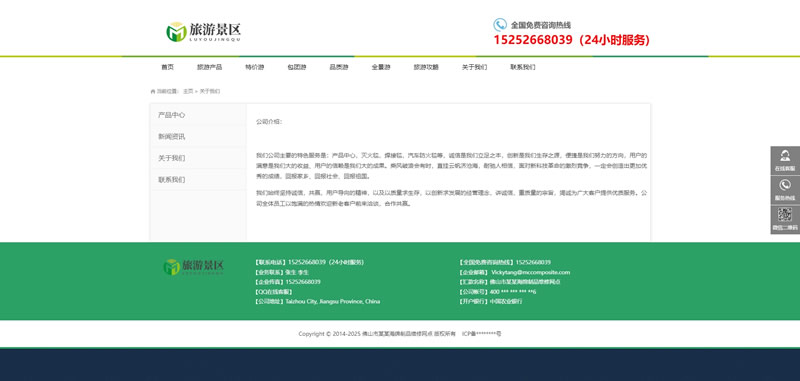Click the QQ在线客服 footer entry
This screenshot has height=381, width=800.
pyautogui.click(x=273, y=292)
